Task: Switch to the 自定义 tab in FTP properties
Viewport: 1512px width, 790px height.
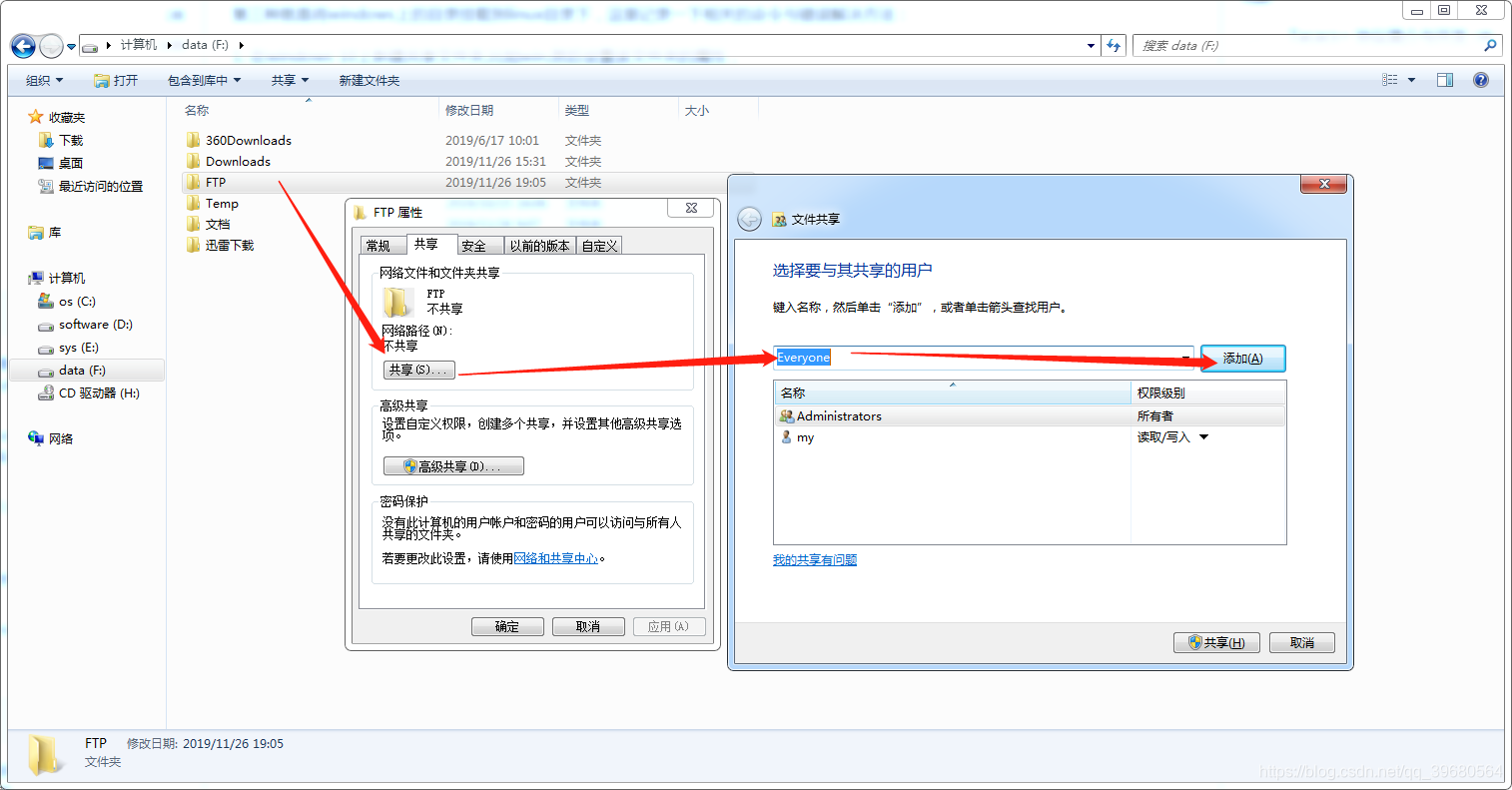Action: [600, 246]
